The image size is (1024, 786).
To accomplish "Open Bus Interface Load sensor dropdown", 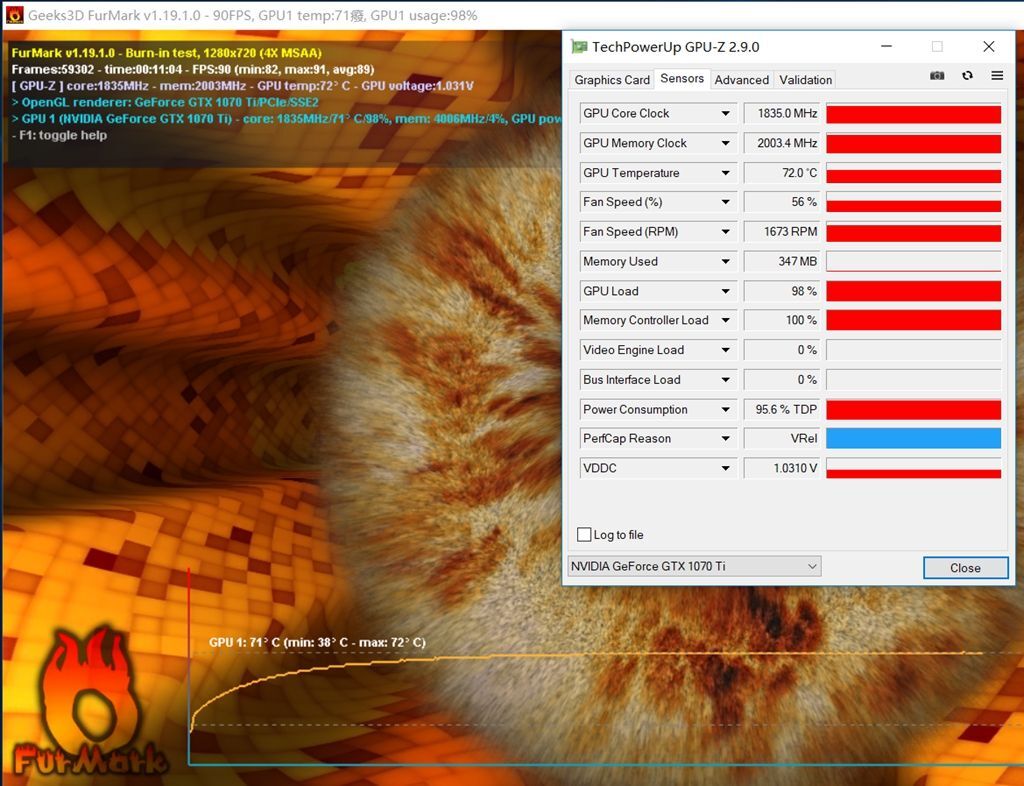I will point(726,380).
